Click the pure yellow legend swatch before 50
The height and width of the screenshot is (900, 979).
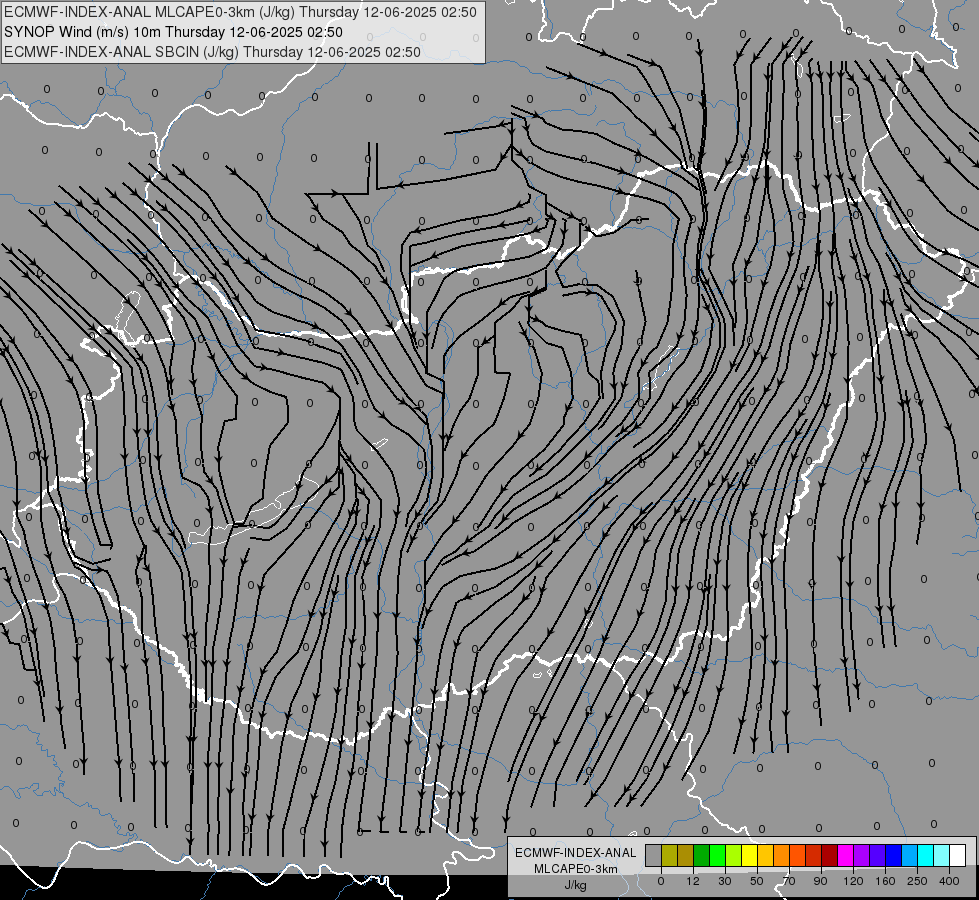click(x=749, y=855)
